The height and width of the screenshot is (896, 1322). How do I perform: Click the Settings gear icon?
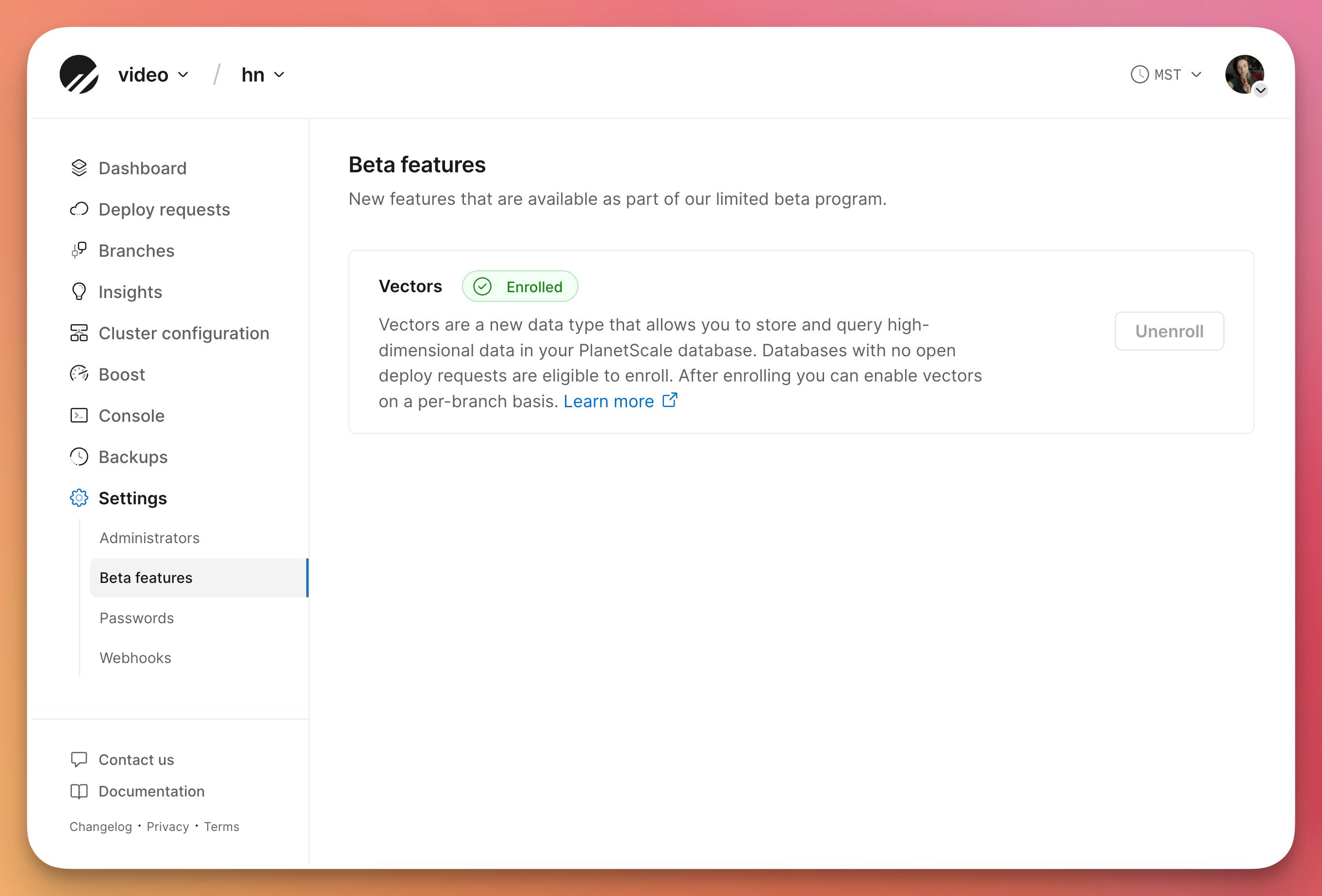78,498
